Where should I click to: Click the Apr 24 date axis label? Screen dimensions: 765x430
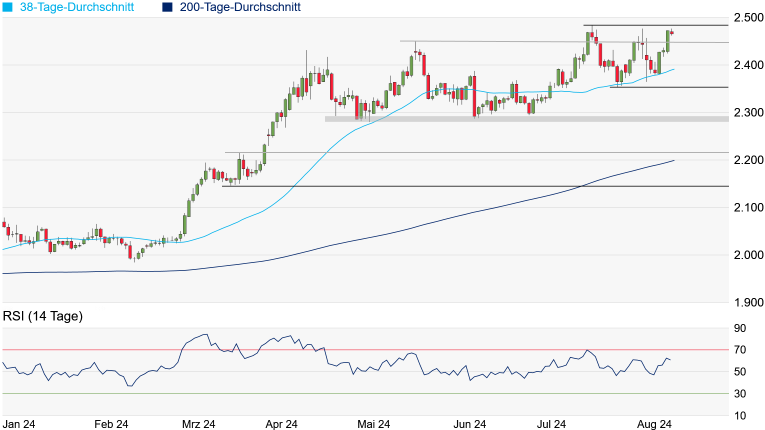tap(285, 423)
